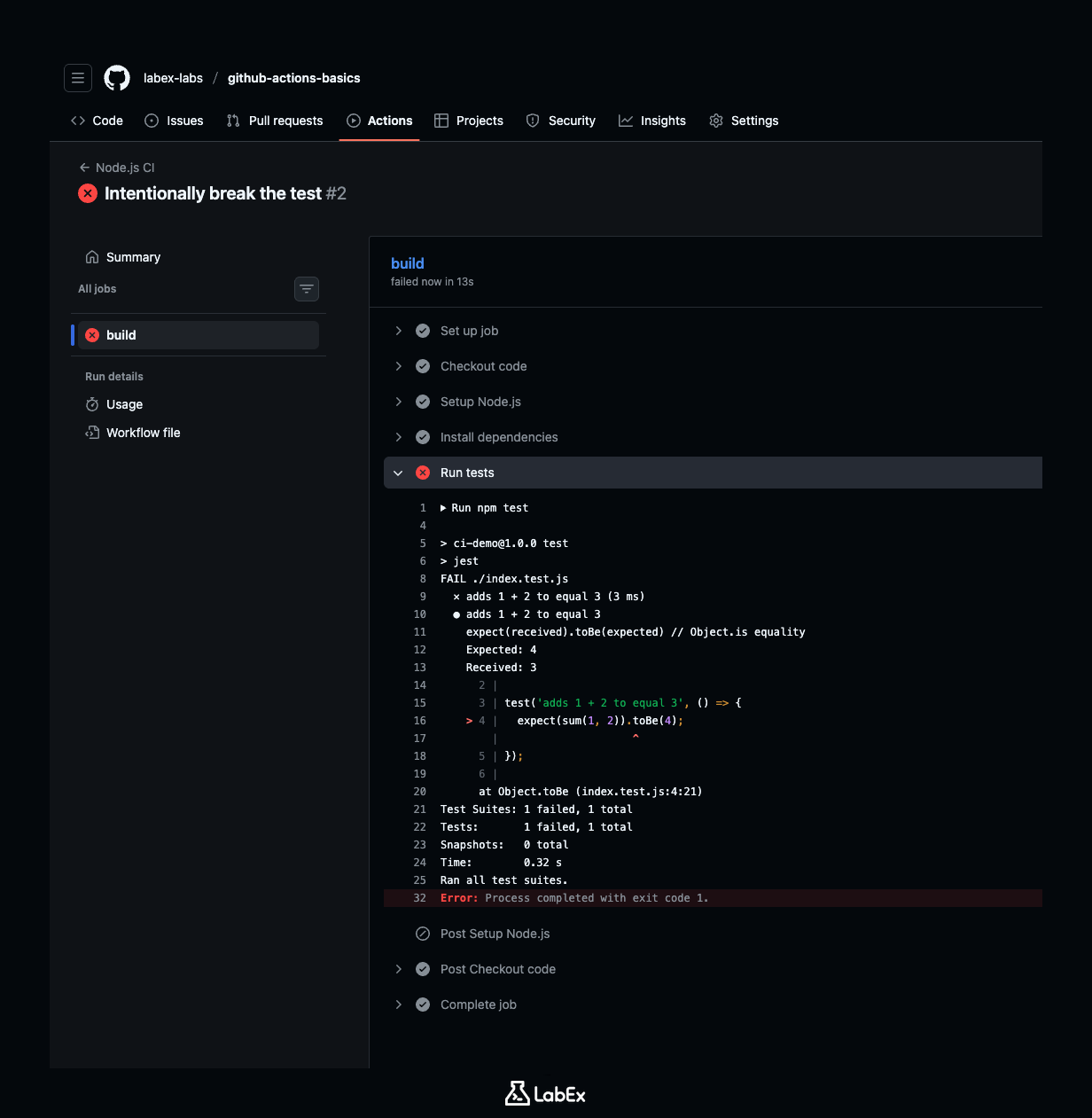Expand the Run npm test log group
Viewport: 1092px width, 1118px height.
(x=484, y=508)
